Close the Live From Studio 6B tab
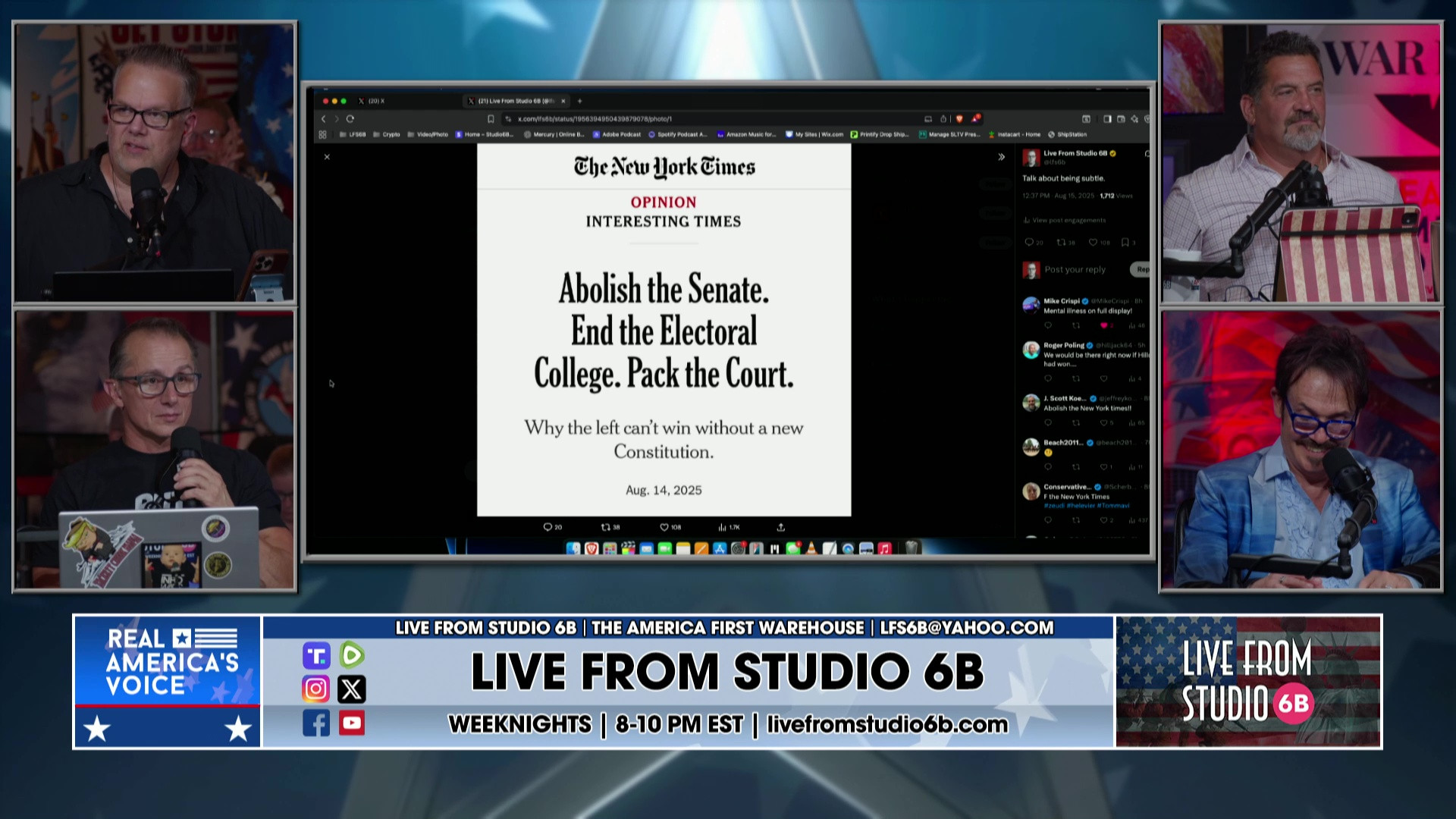Viewport: 1456px width, 819px height. [x=563, y=101]
